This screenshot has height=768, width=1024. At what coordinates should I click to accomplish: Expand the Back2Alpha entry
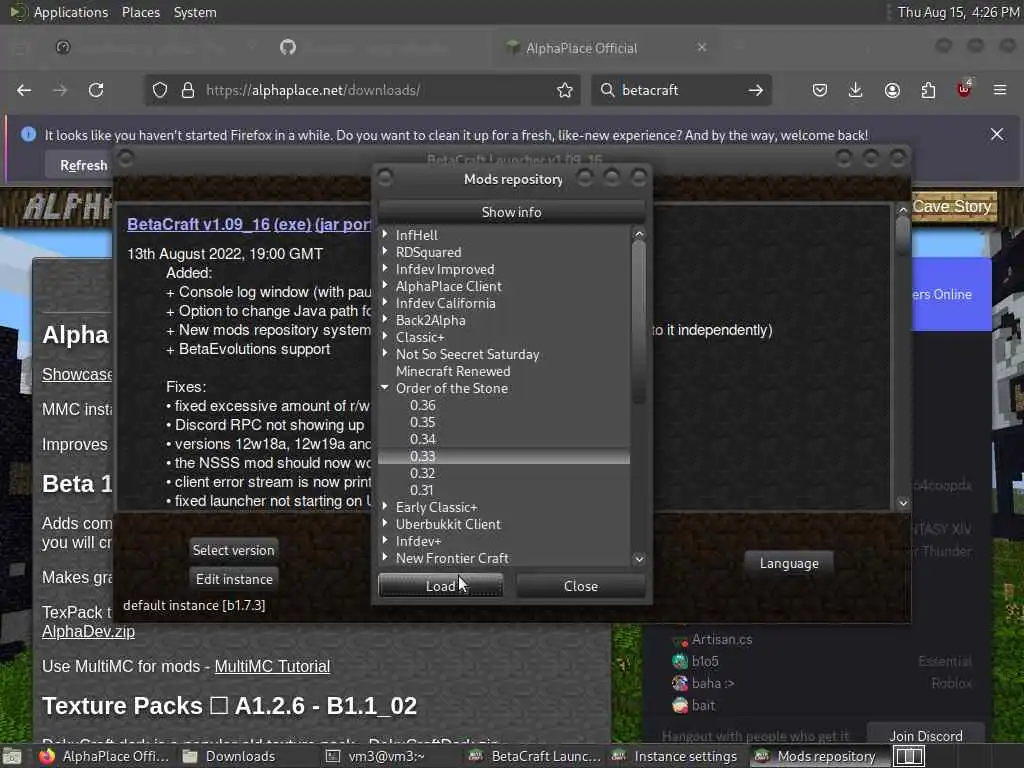(385, 319)
